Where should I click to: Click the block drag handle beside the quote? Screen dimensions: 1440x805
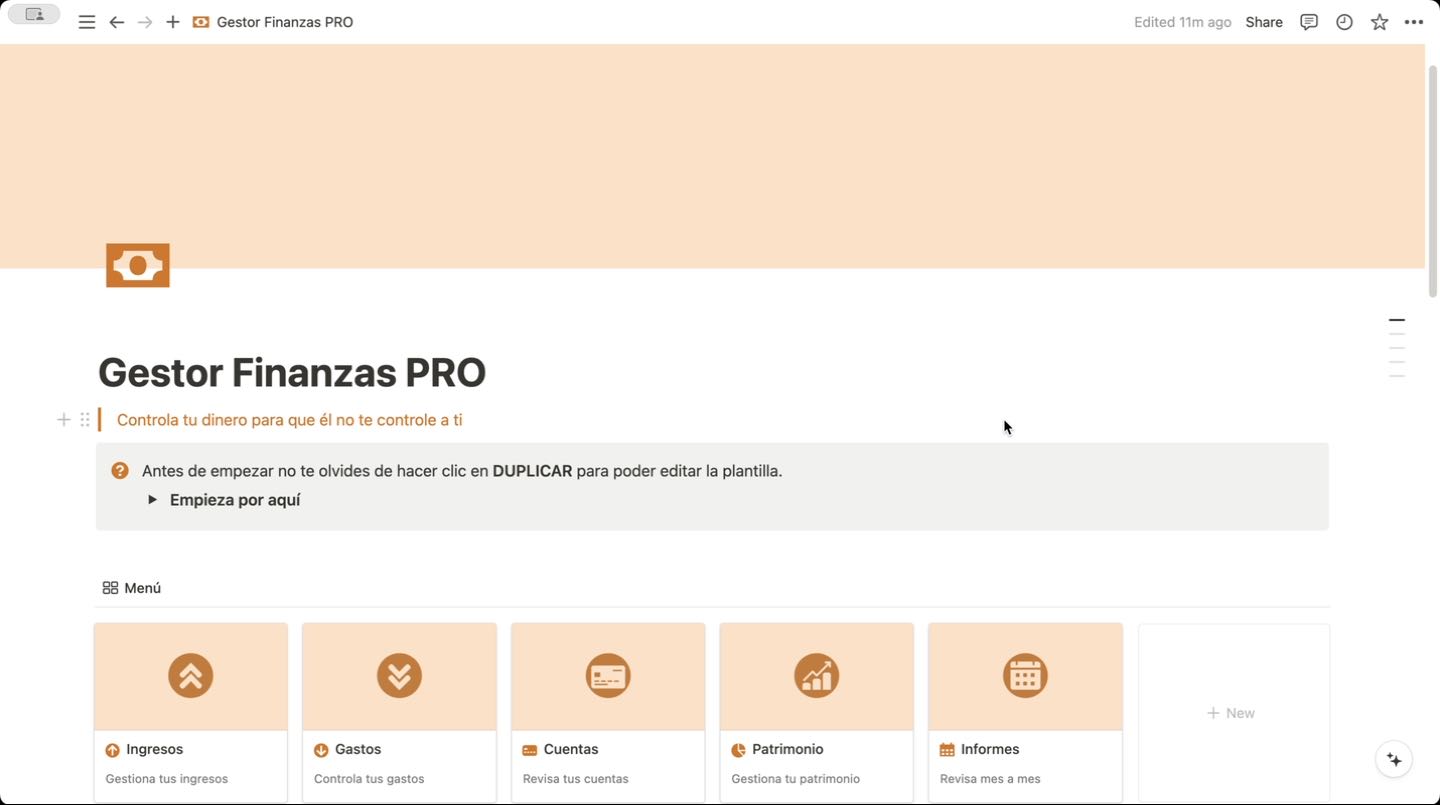pyautogui.click(x=85, y=420)
